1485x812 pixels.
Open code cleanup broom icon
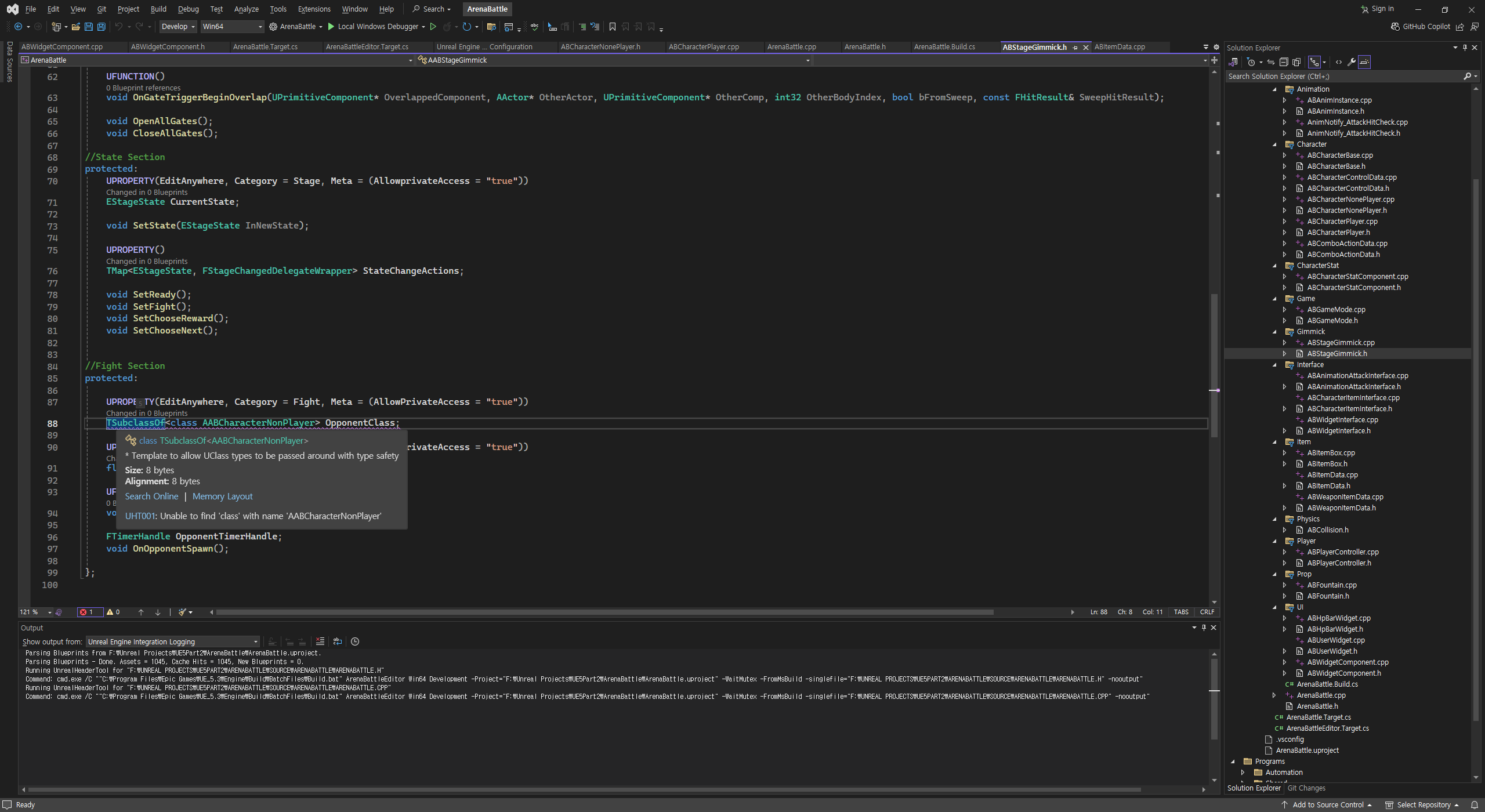183,612
